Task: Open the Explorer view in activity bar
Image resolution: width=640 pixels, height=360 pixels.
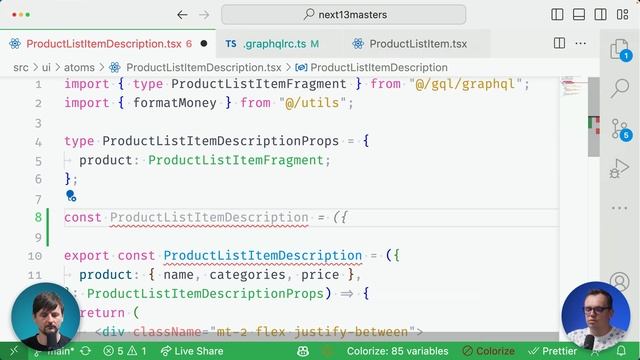Action: (620, 50)
